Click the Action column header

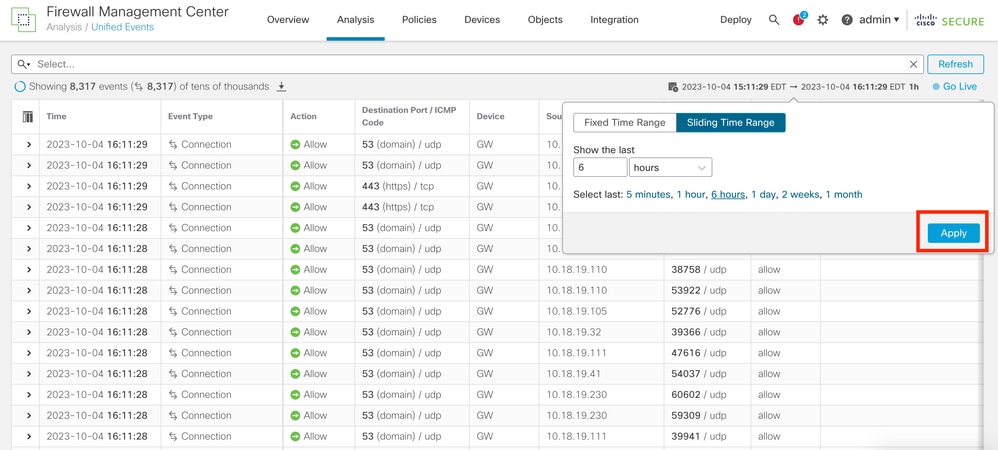point(303,116)
